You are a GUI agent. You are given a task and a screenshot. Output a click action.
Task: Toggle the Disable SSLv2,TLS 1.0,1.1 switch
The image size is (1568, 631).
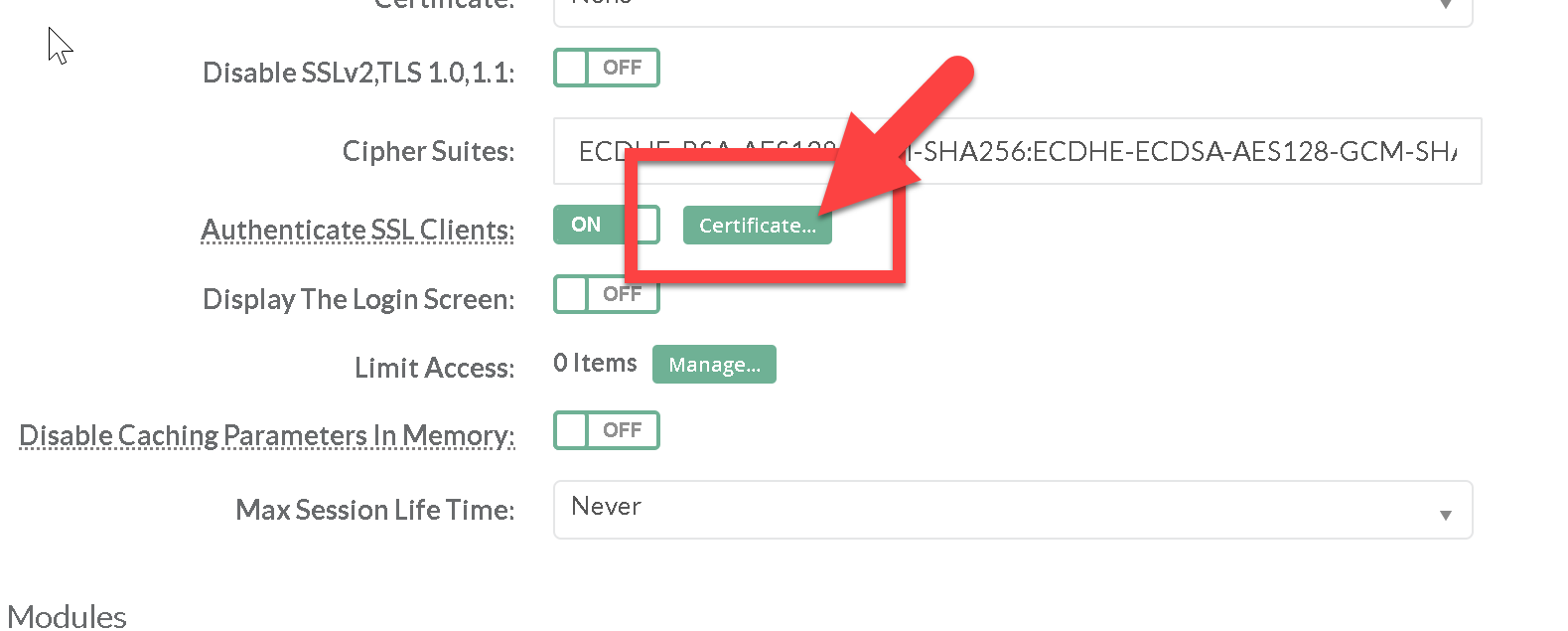pos(606,69)
